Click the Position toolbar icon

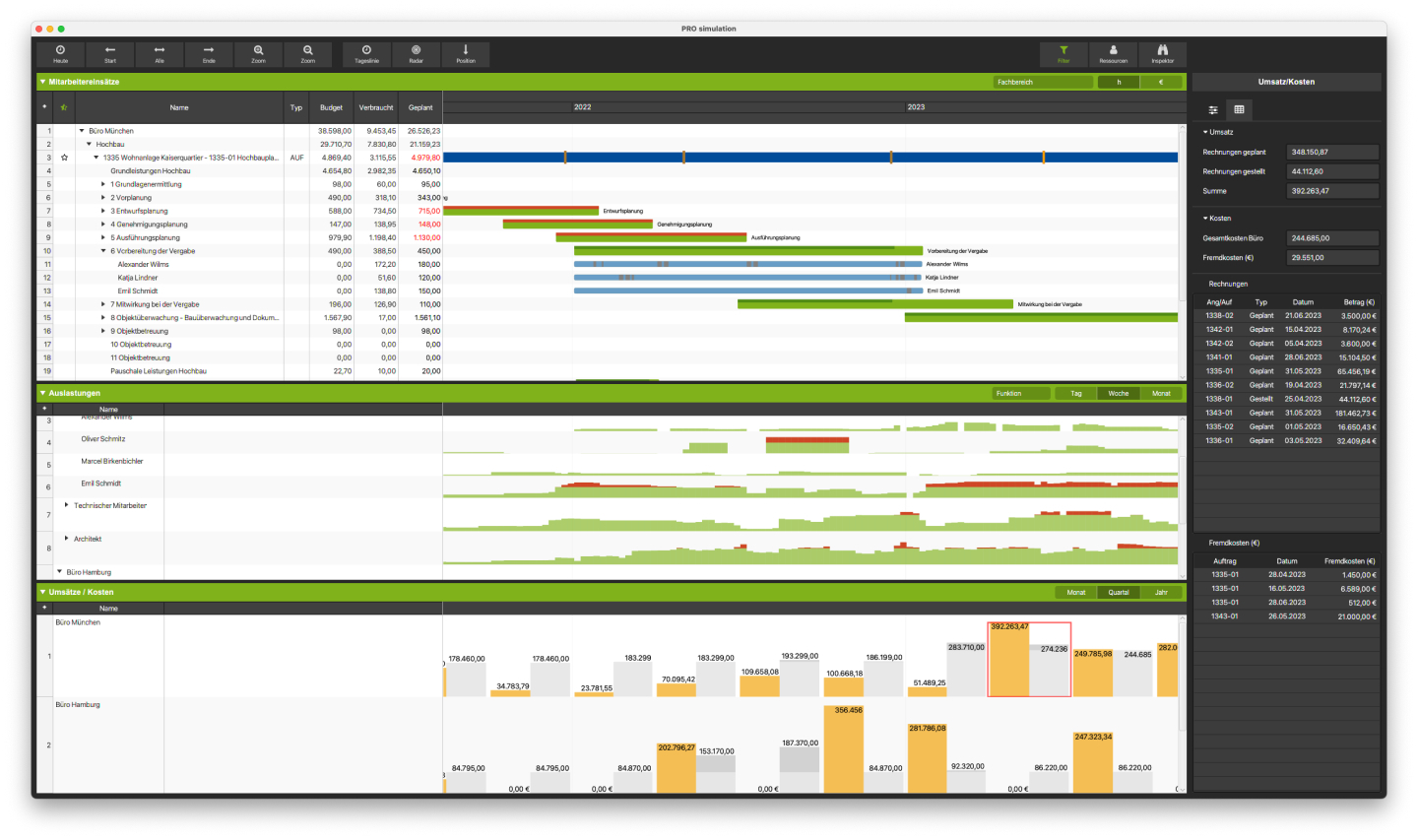pyautogui.click(x=466, y=53)
